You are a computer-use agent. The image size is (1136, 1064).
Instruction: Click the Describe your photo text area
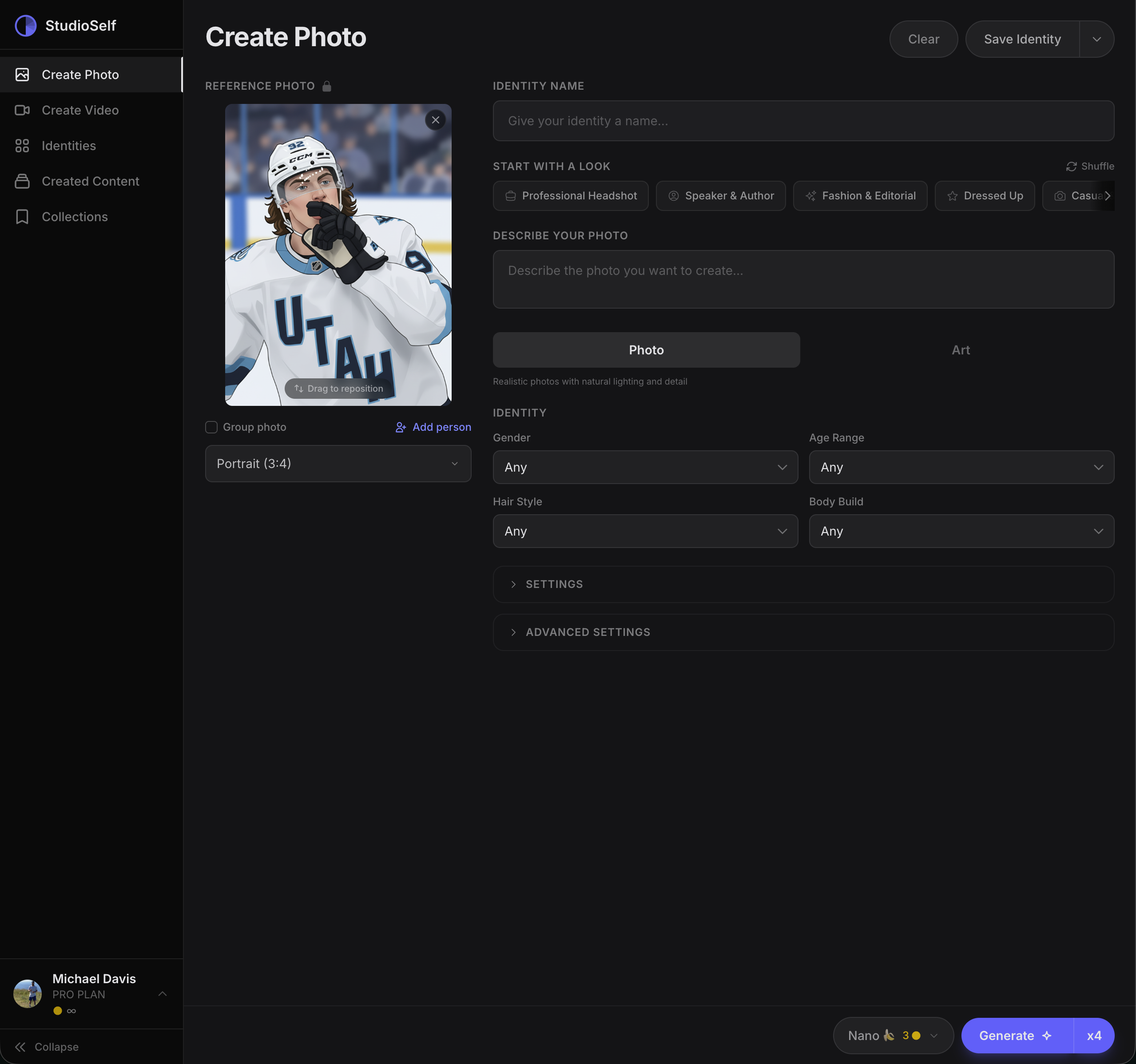(x=803, y=279)
